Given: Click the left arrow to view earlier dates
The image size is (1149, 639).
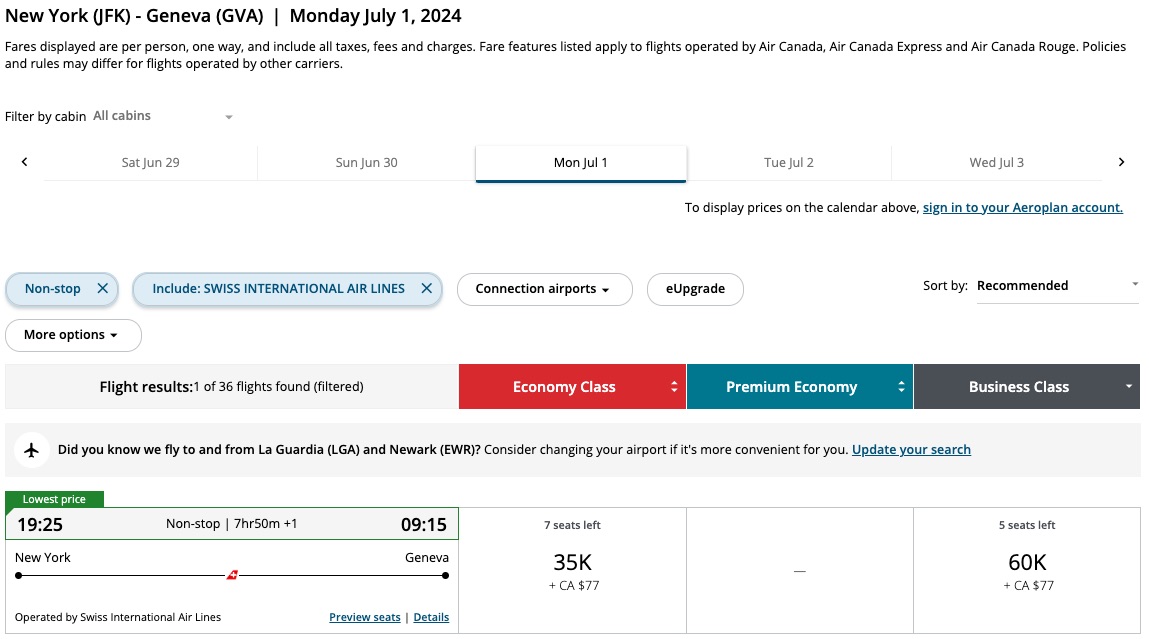Looking at the screenshot, I should (24, 161).
